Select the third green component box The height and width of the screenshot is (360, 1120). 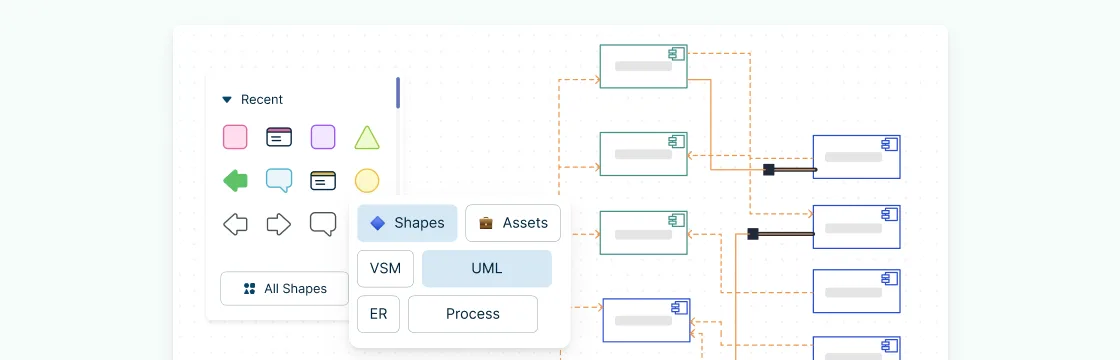(644, 233)
